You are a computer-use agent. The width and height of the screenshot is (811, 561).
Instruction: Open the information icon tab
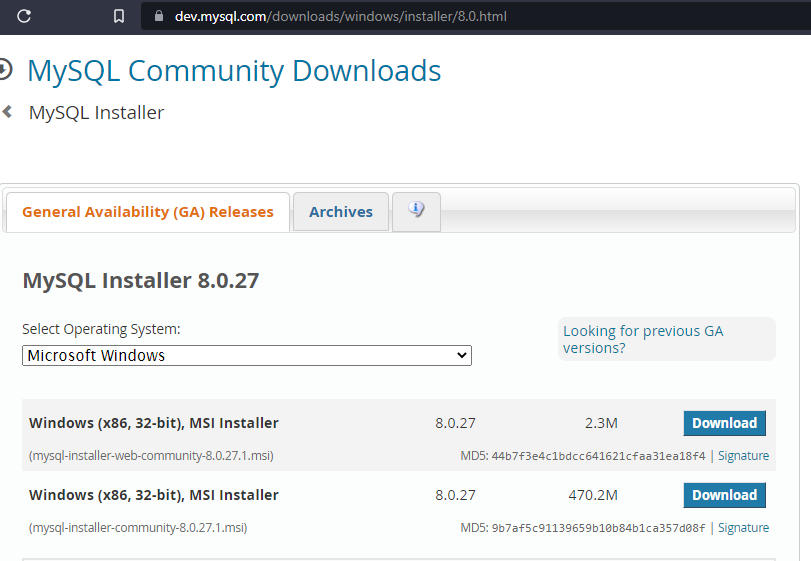(416, 211)
